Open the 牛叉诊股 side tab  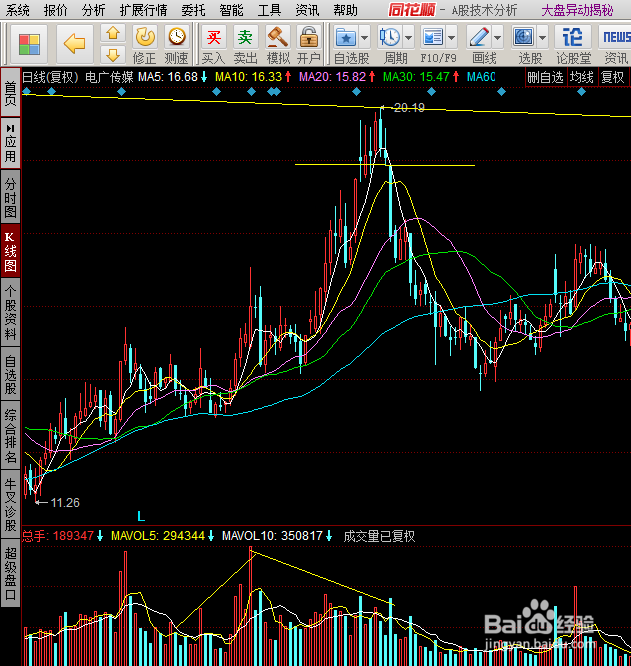11,504
